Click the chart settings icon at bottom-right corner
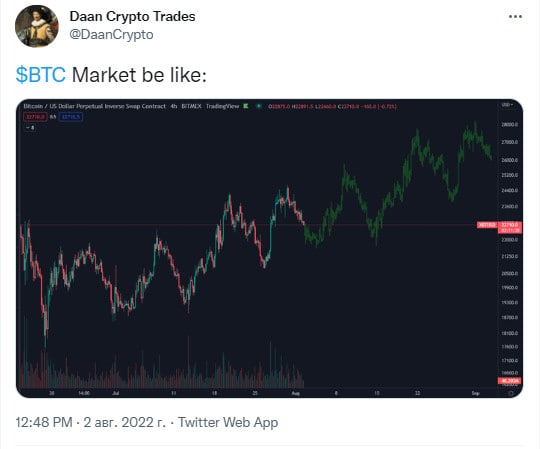Image resolution: width=540 pixels, height=449 pixels. click(511, 393)
